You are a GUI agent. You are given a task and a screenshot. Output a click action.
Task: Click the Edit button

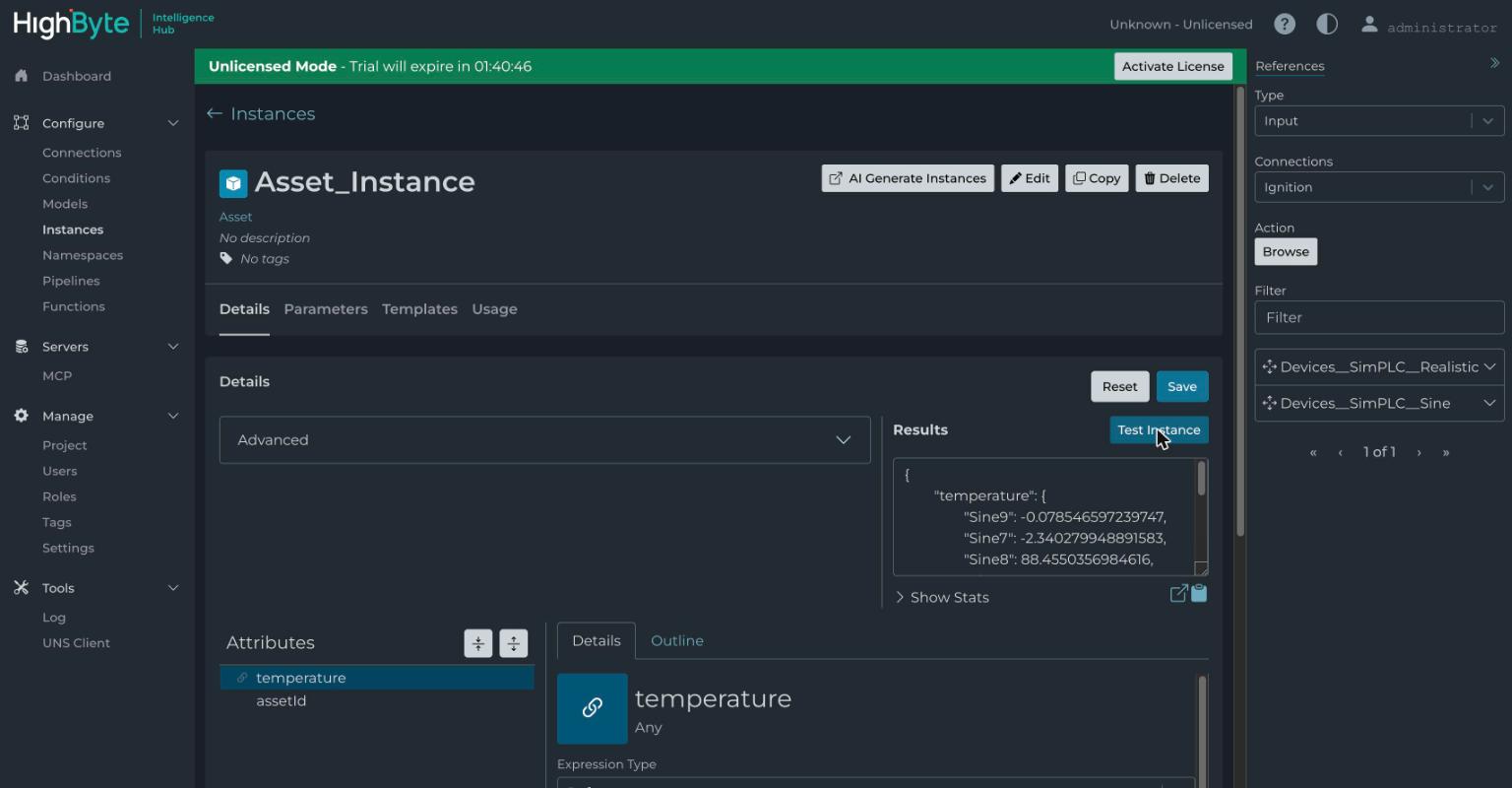[x=1030, y=178]
